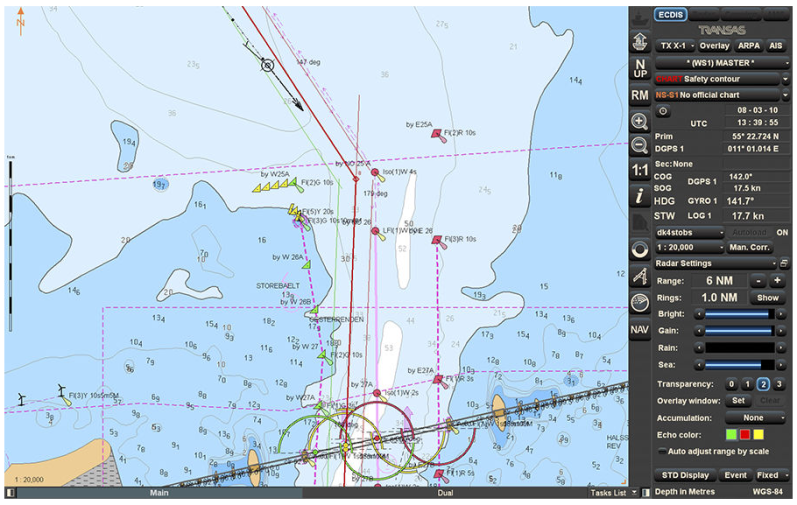
Task: Zoom out with magnifier minus icon
Action: click(639, 145)
